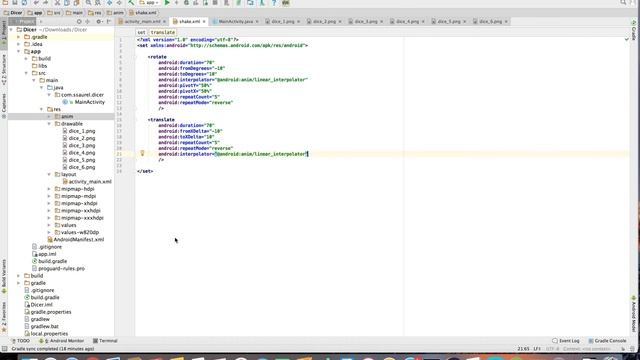640x360 pixels.
Task: Select AndroidManifest.xml in the project tree
Action: [75, 240]
